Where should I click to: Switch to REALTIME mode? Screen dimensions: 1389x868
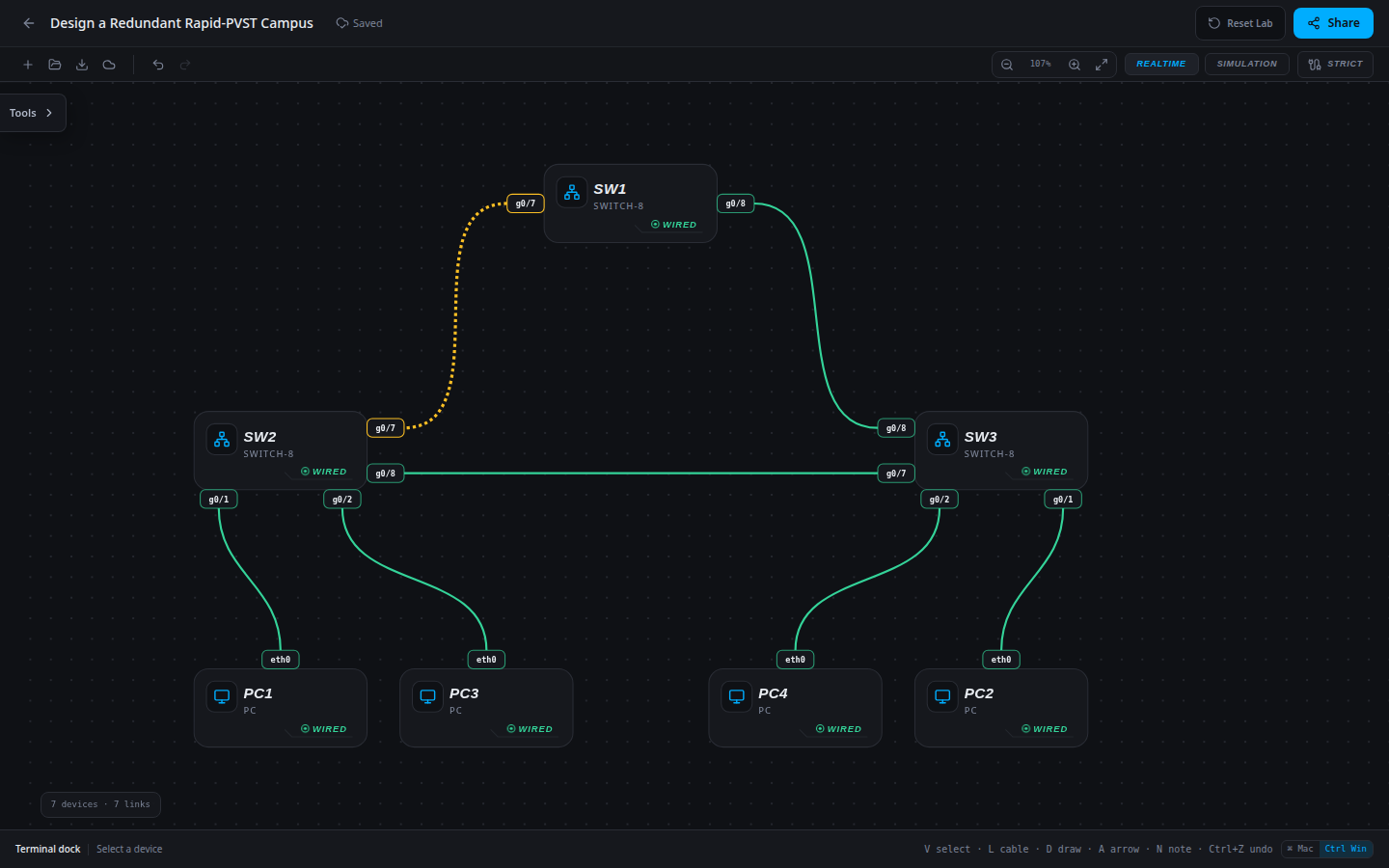1161,65
